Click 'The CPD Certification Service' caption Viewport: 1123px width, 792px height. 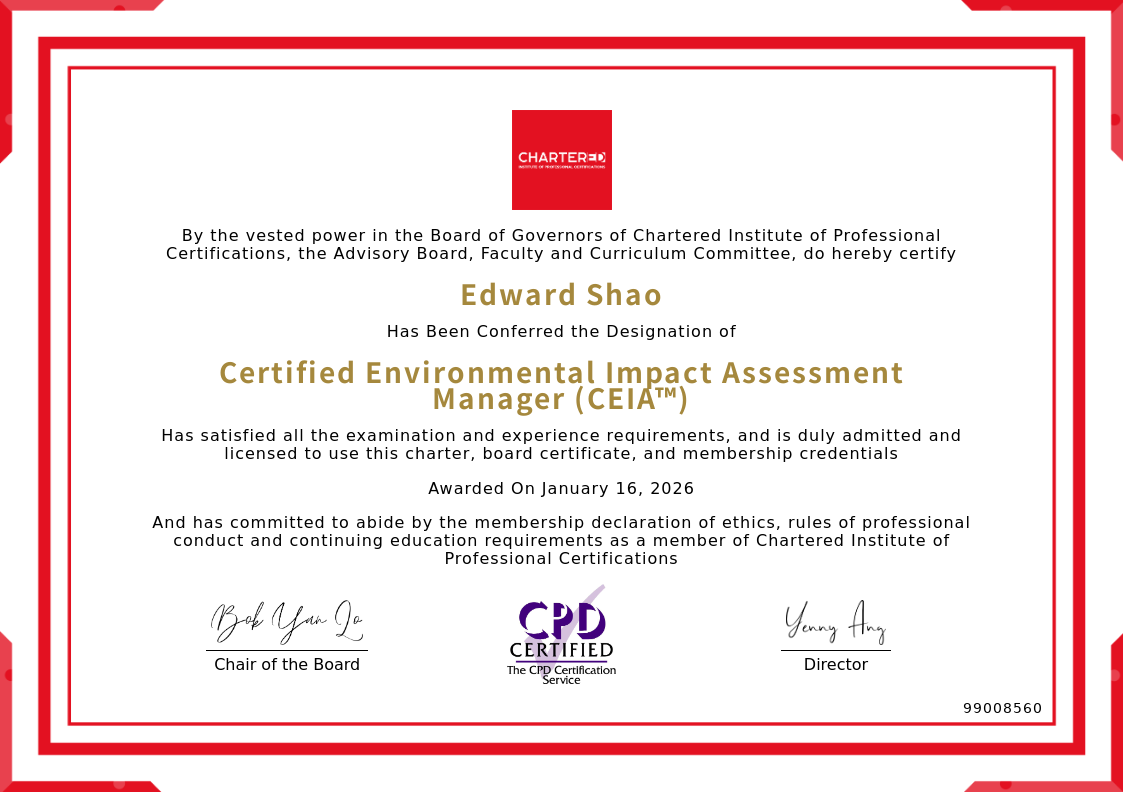561,675
